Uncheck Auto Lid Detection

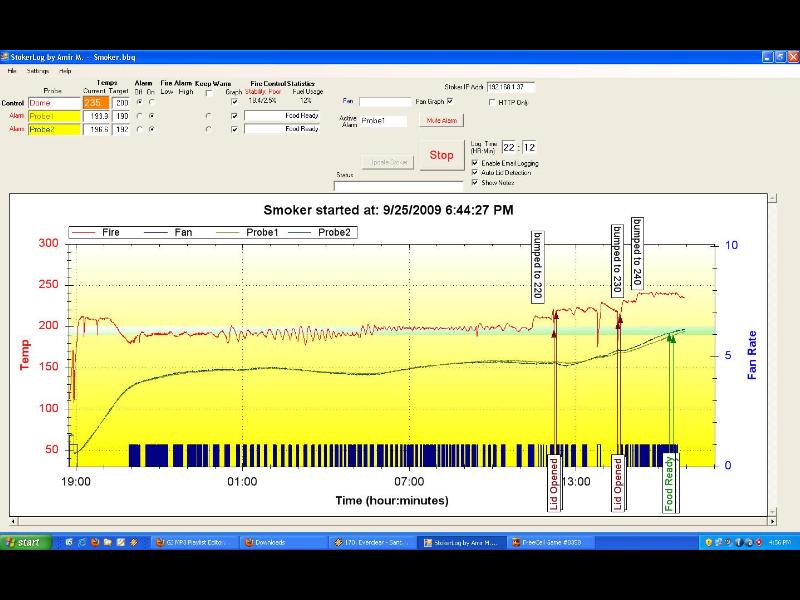(x=475, y=173)
